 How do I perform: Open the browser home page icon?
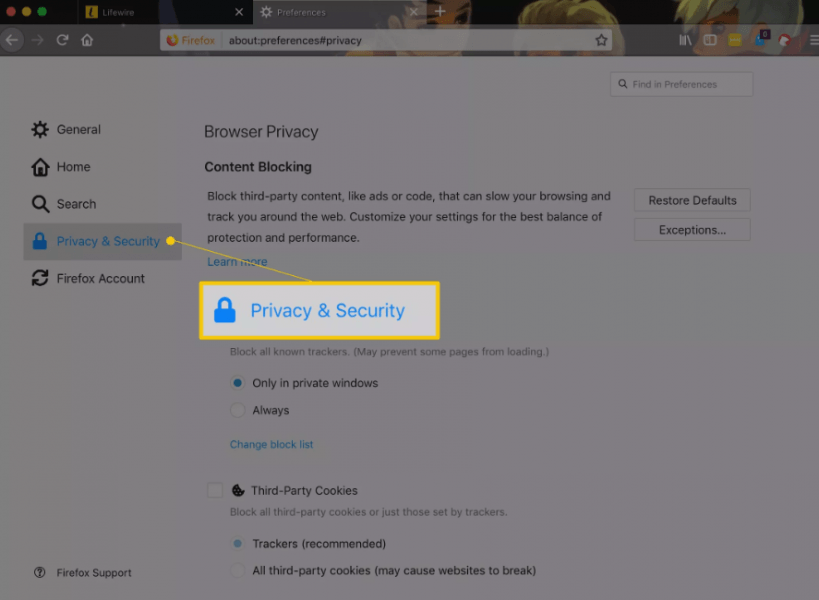tap(87, 40)
